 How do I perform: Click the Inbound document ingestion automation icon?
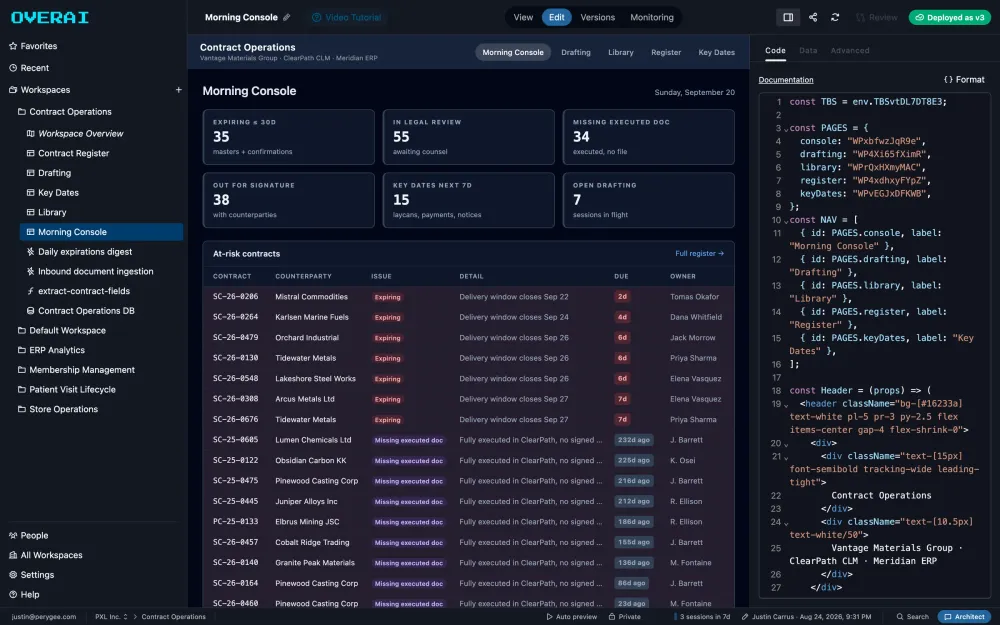[31, 271]
